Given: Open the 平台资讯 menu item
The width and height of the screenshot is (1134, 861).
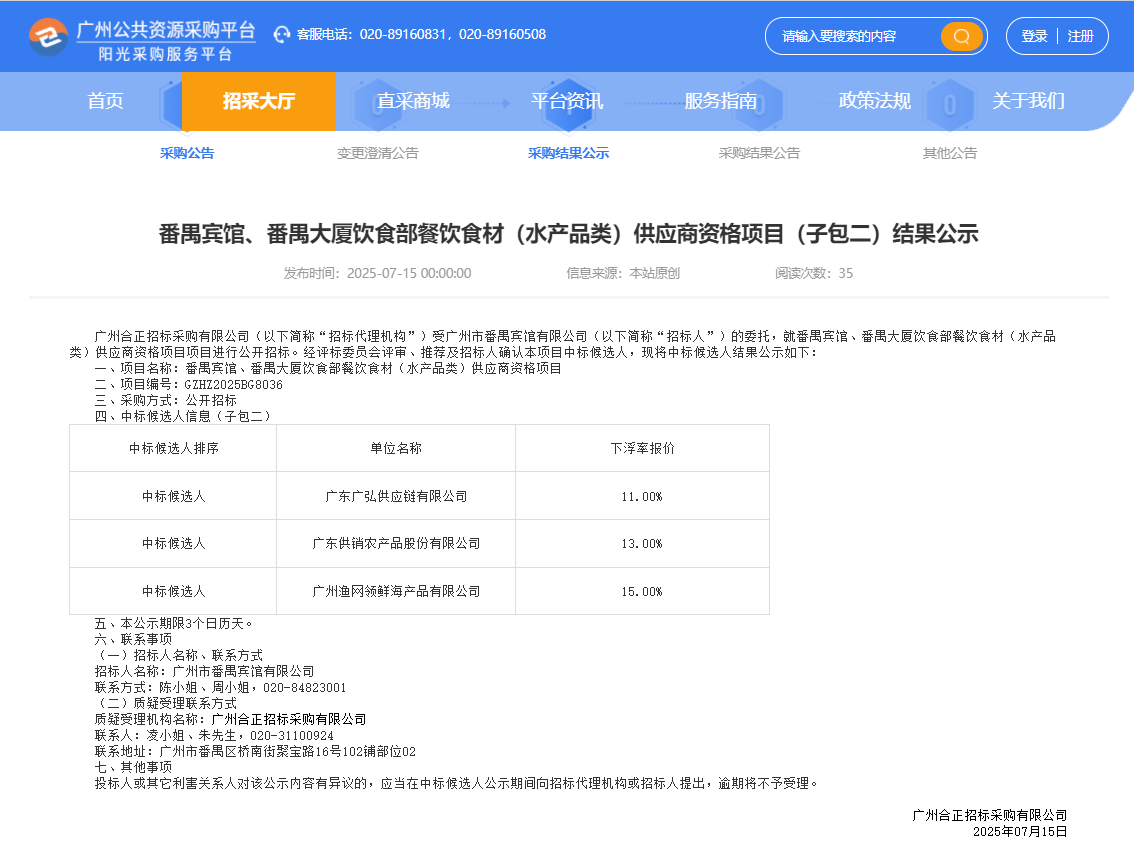Looking at the screenshot, I should click(x=567, y=101).
